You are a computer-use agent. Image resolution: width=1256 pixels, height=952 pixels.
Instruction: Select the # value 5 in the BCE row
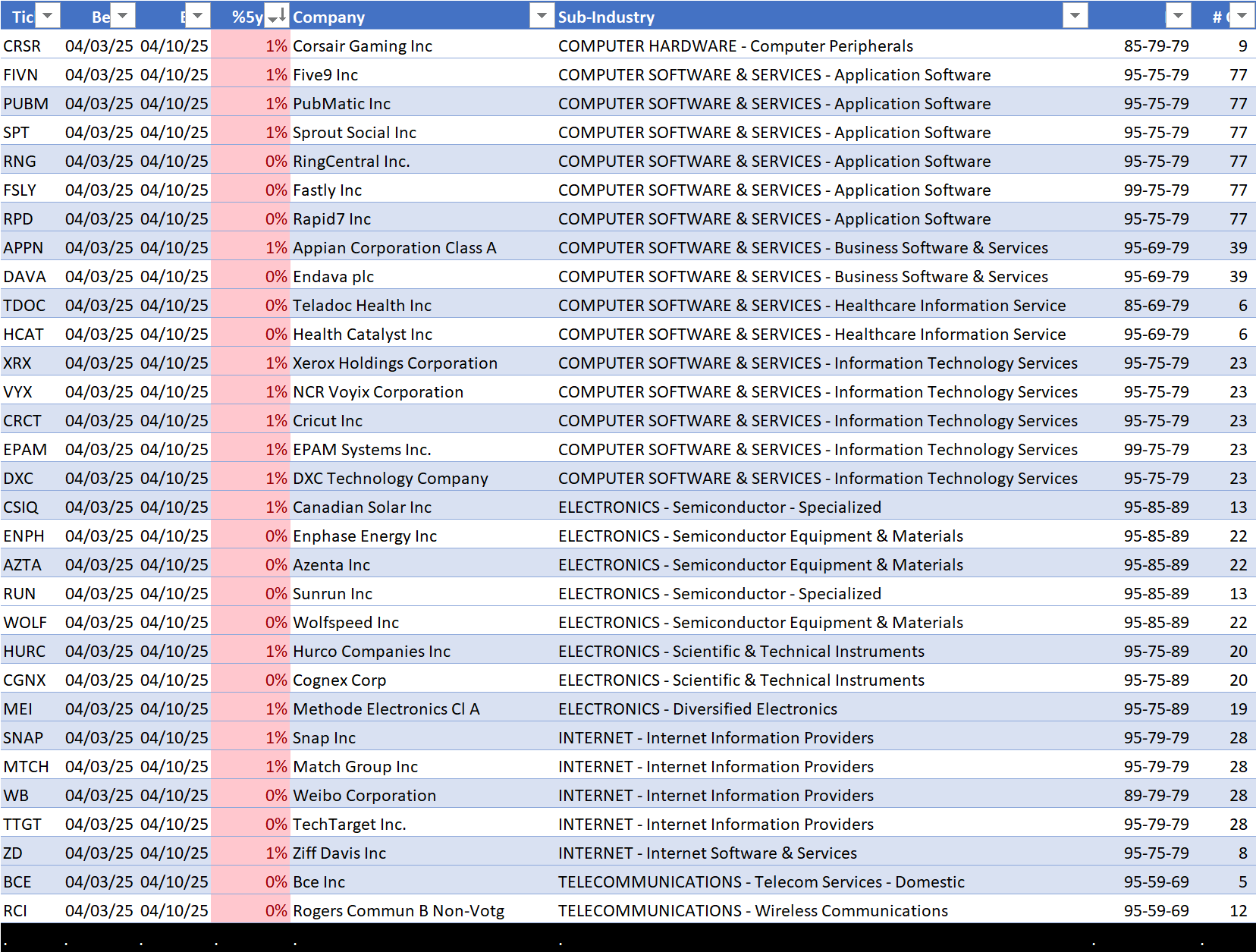point(1242,882)
